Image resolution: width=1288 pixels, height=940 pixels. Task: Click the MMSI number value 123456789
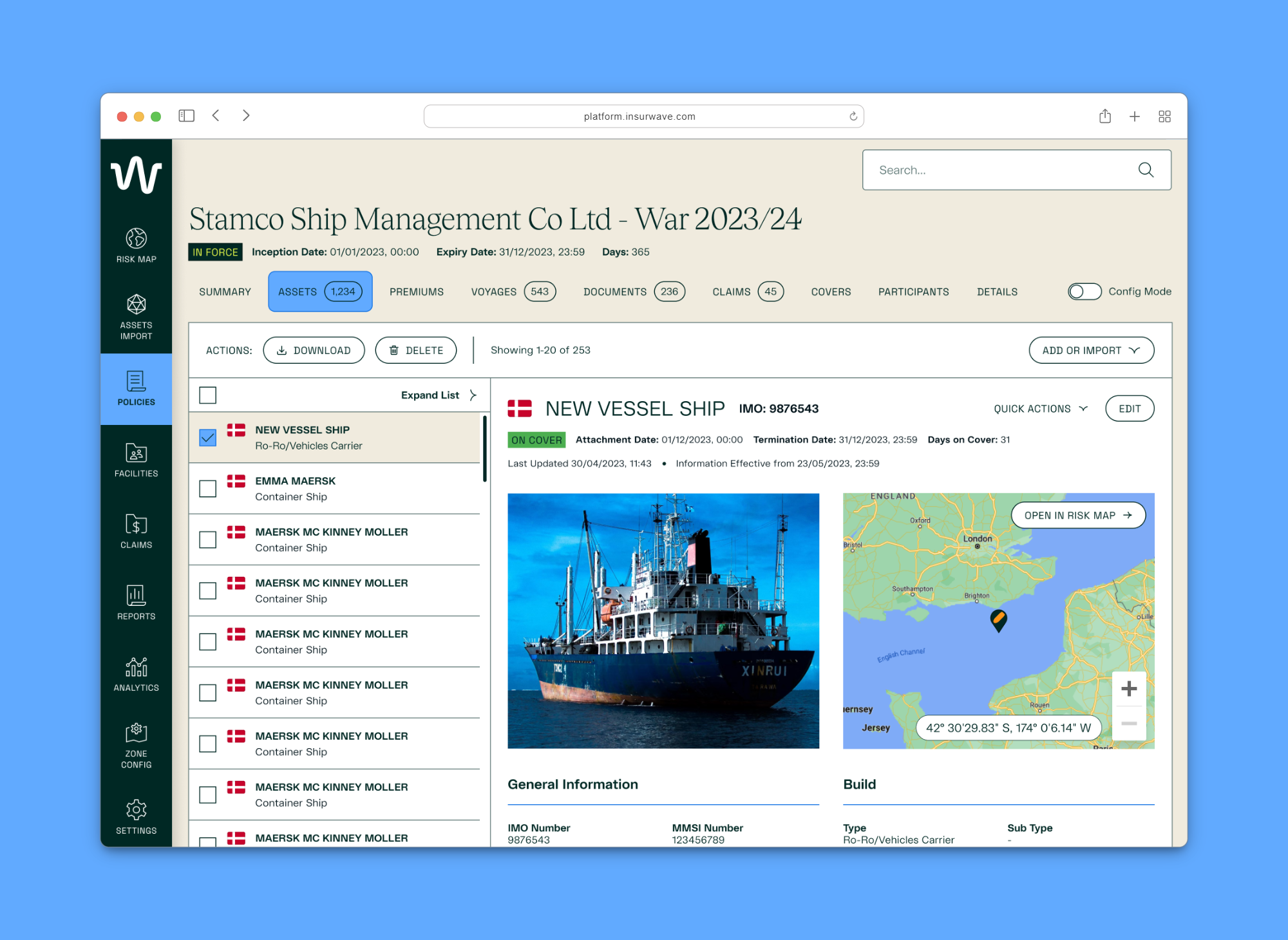[698, 840]
